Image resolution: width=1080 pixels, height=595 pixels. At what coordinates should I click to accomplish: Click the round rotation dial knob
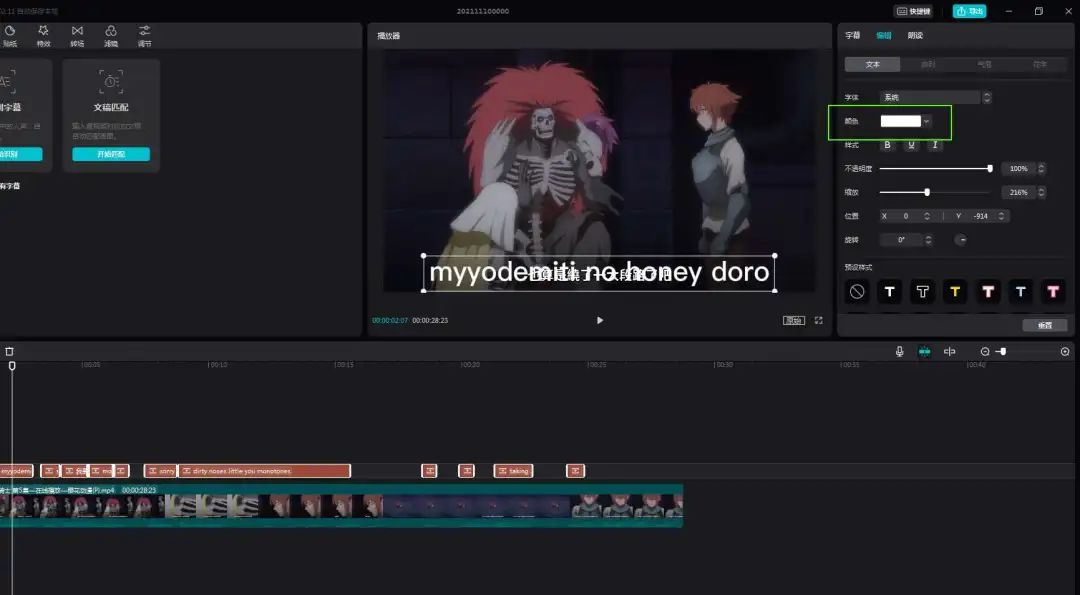point(961,240)
